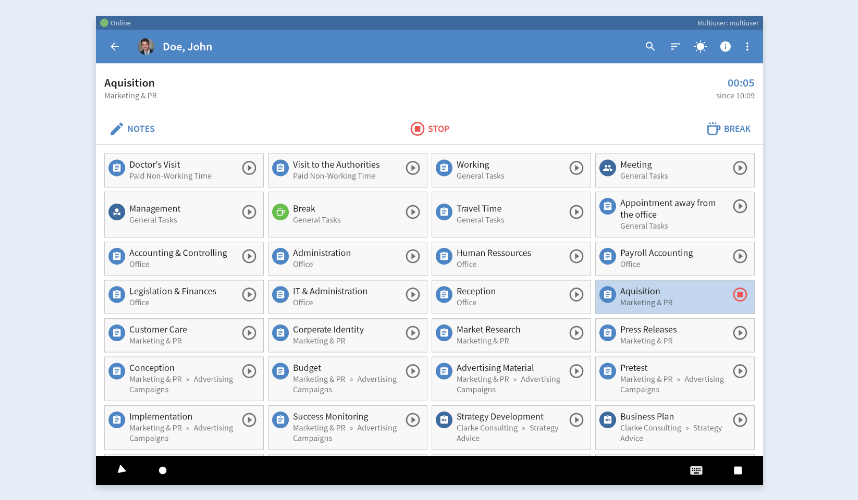Start tracking Doctor's Visit play button
This screenshot has width=858, height=500.
(x=249, y=168)
